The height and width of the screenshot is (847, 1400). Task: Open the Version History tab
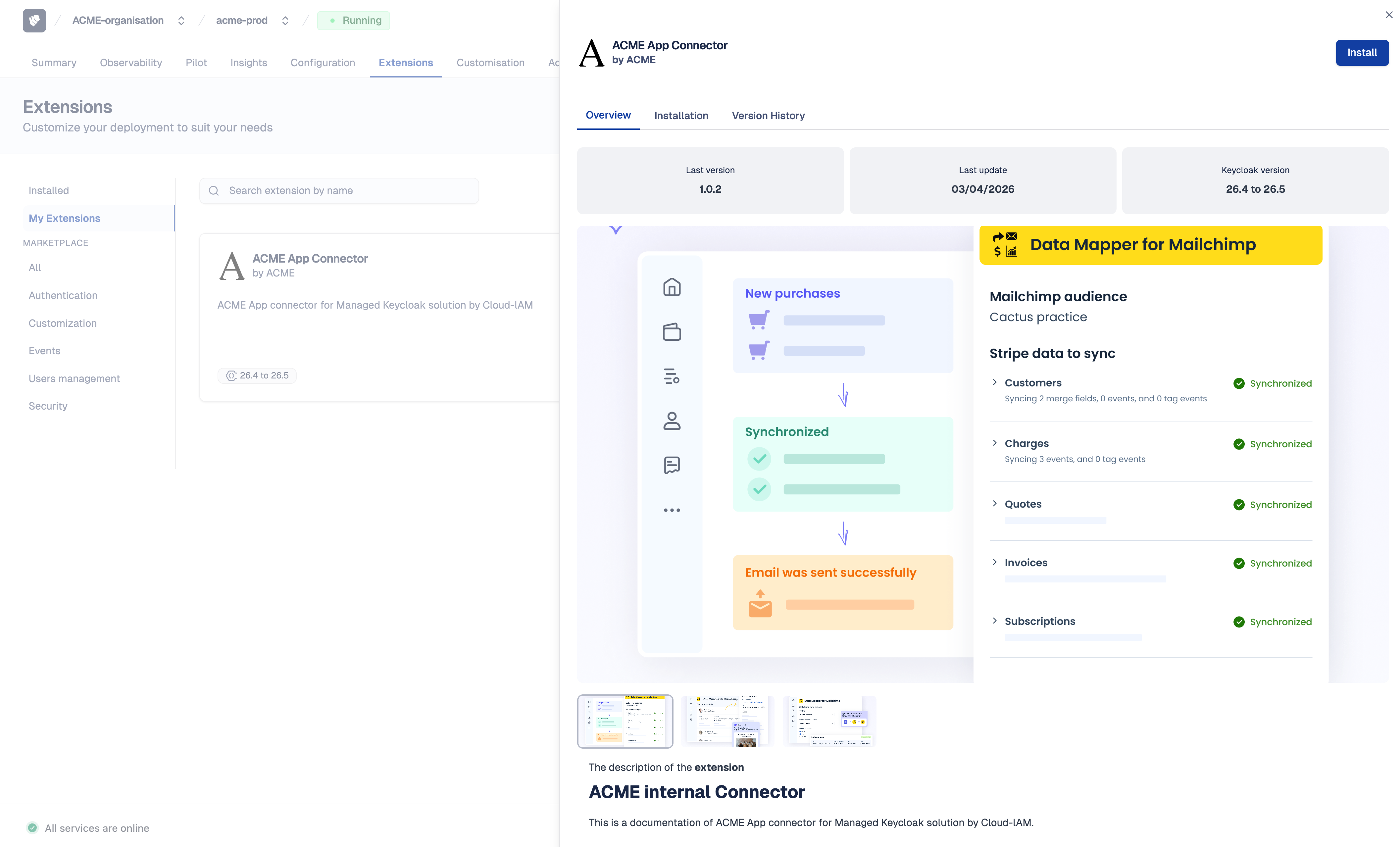point(768,116)
